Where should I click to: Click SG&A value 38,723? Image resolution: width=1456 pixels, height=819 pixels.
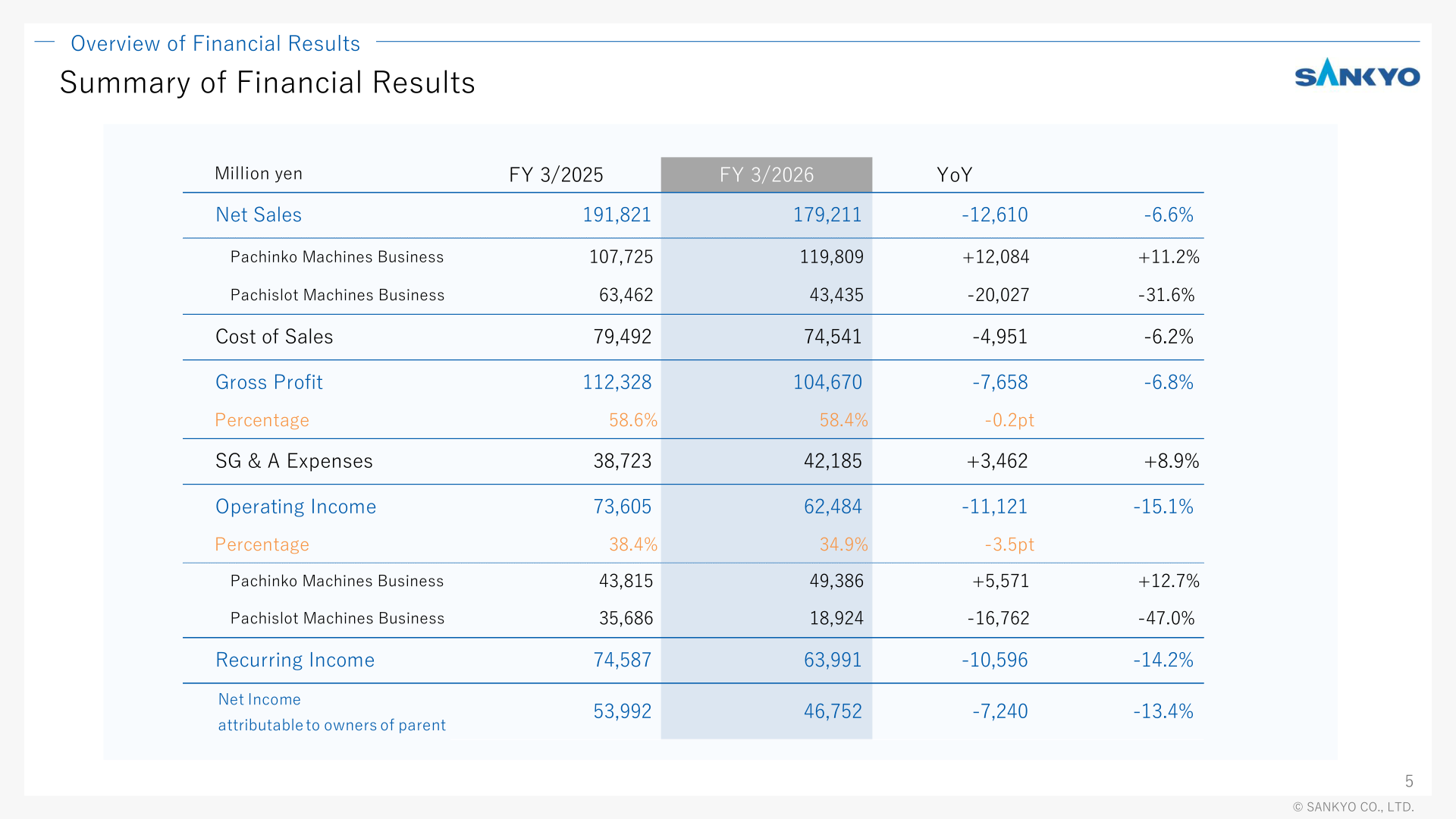[x=623, y=461]
